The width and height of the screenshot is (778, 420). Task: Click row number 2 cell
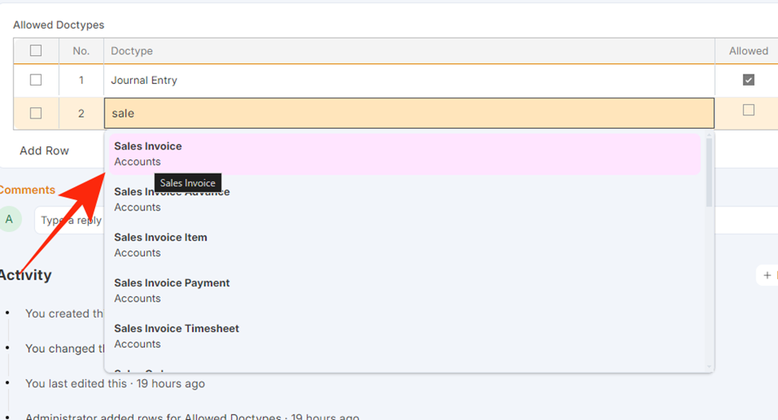(81, 113)
